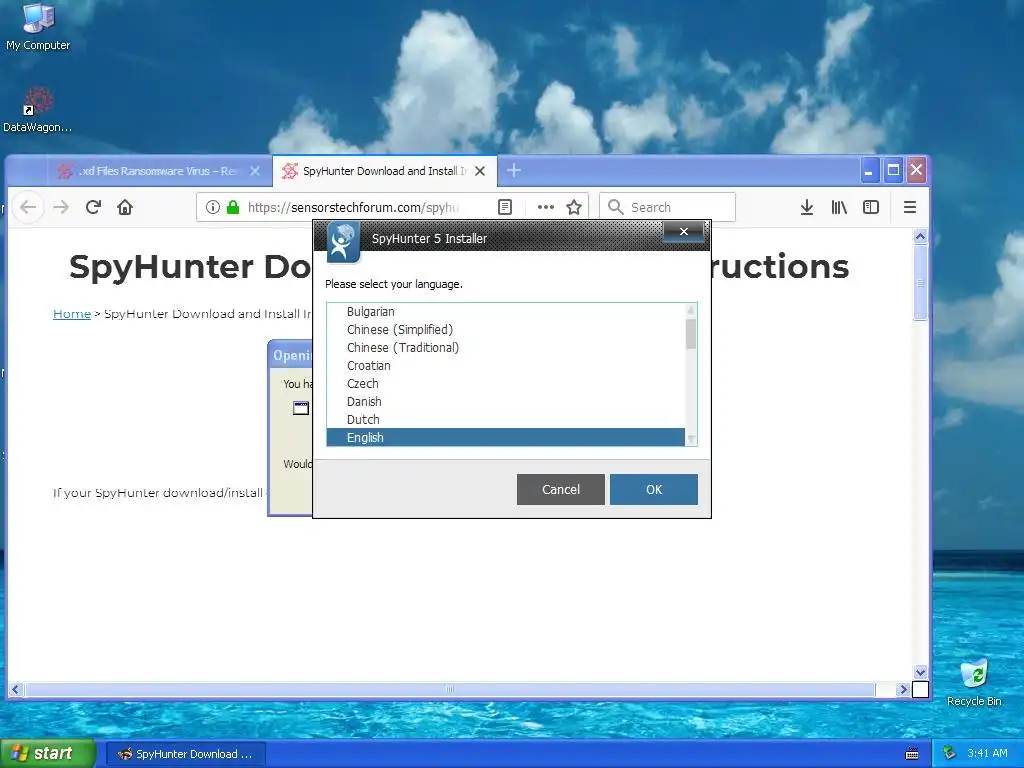Image resolution: width=1024 pixels, height=768 pixels.
Task: Maximize the Firefox browser window
Action: click(x=893, y=170)
